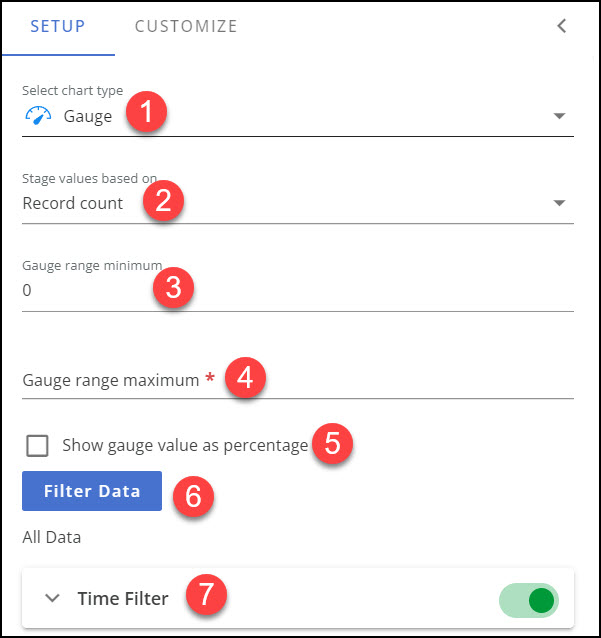Image resolution: width=601 pixels, height=638 pixels.
Task: Collapse the panel with the left chevron
Action: [562, 26]
